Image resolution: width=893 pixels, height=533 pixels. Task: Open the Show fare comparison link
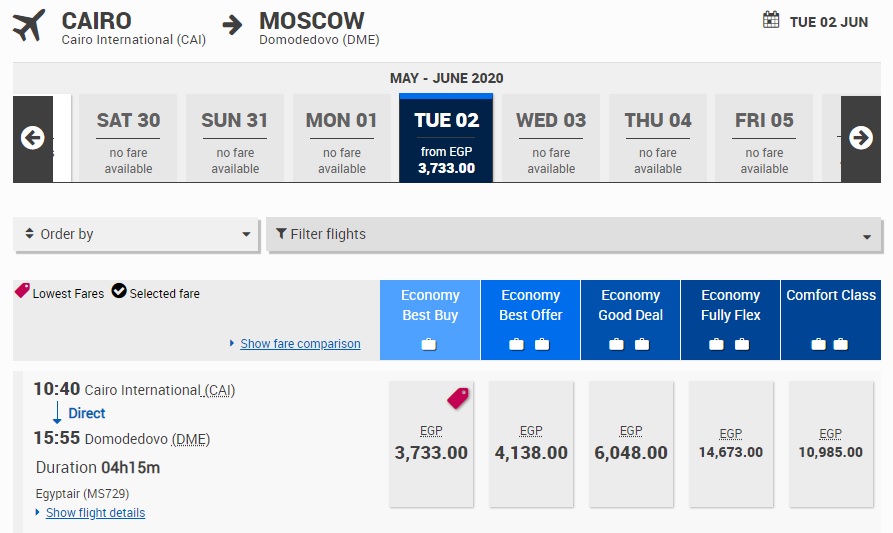(x=300, y=344)
